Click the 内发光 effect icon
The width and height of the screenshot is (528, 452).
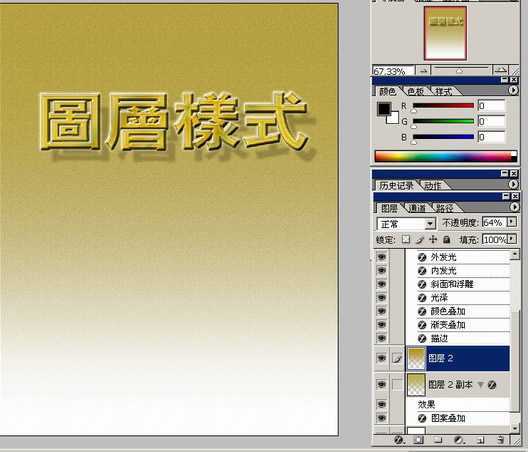point(422,271)
